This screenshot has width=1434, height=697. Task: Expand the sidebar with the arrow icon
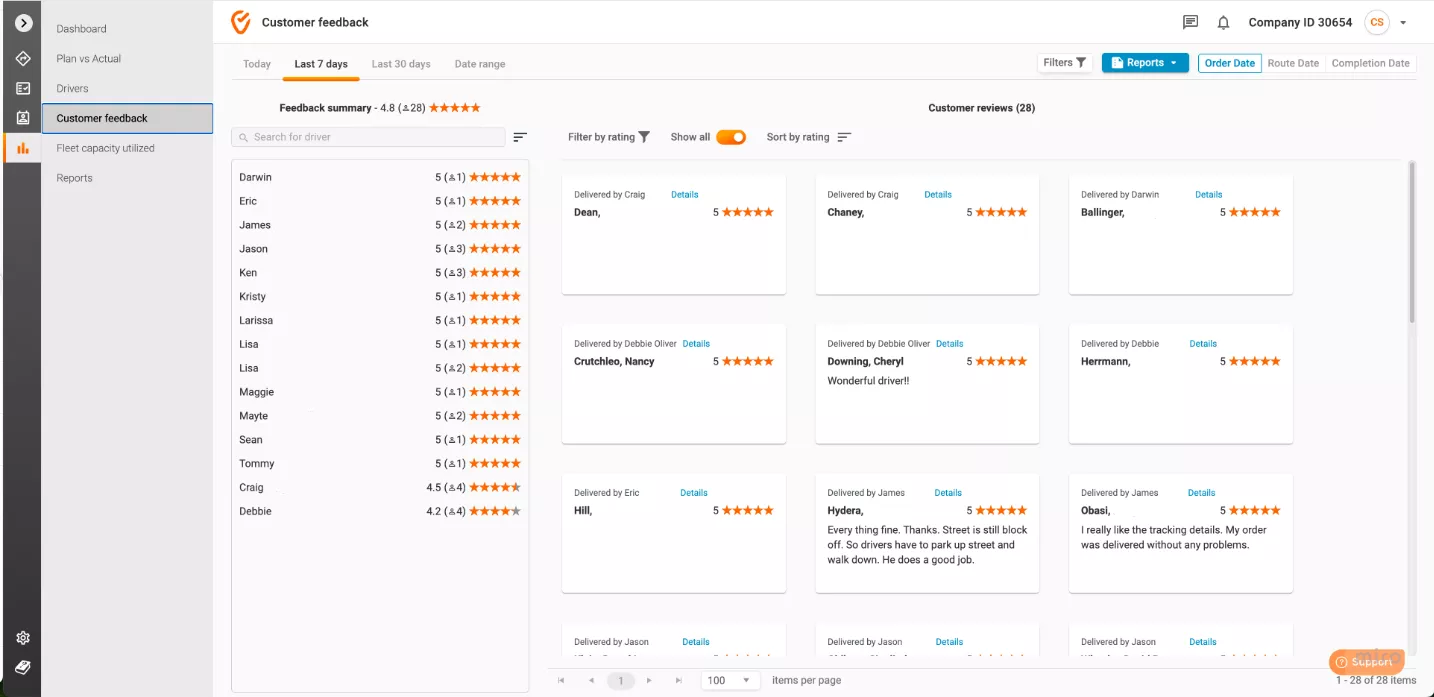(x=24, y=23)
